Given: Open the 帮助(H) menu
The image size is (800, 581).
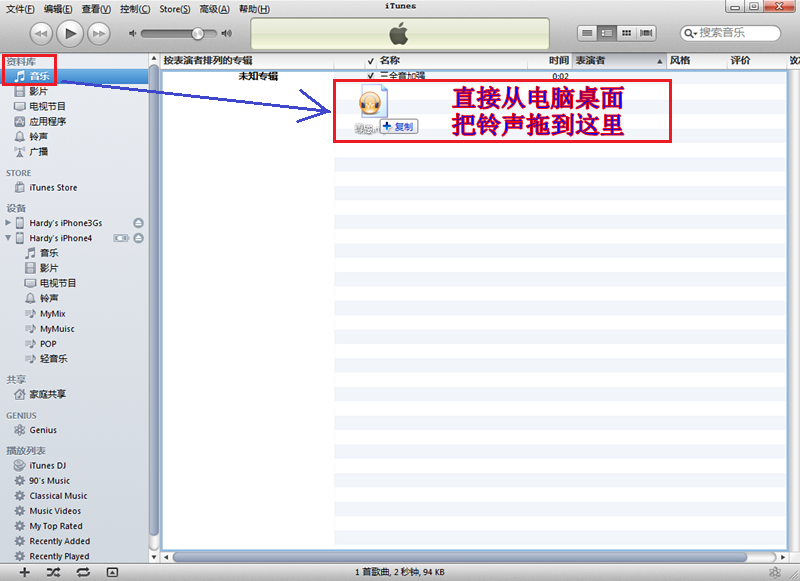Looking at the screenshot, I should (x=254, y=9).
